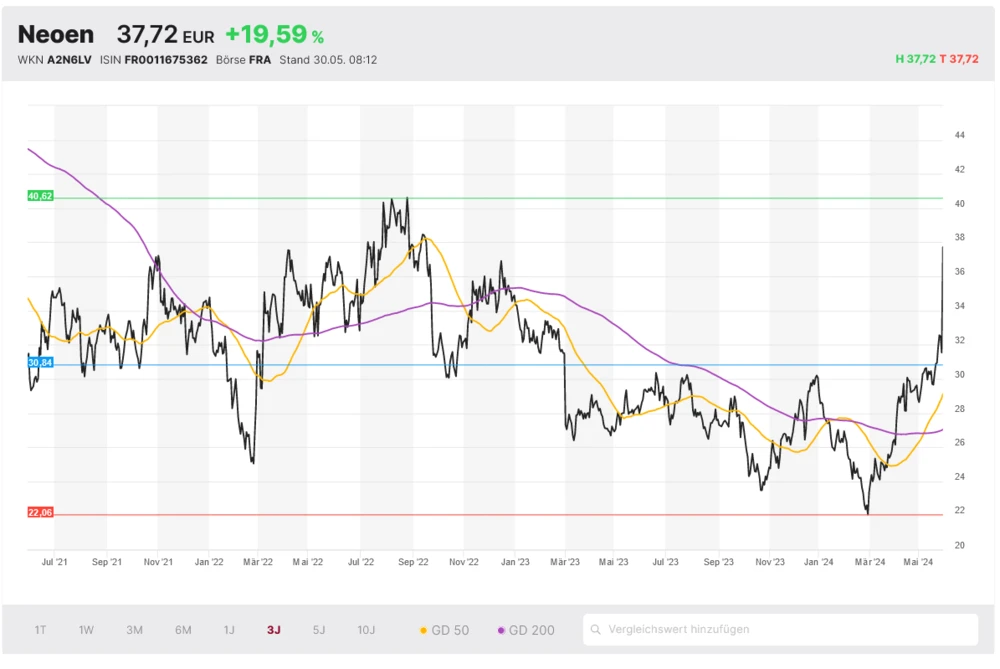Click the yellow GD 50 color dot
Screen dimensions: 1000x669
[x=423, y=630]
